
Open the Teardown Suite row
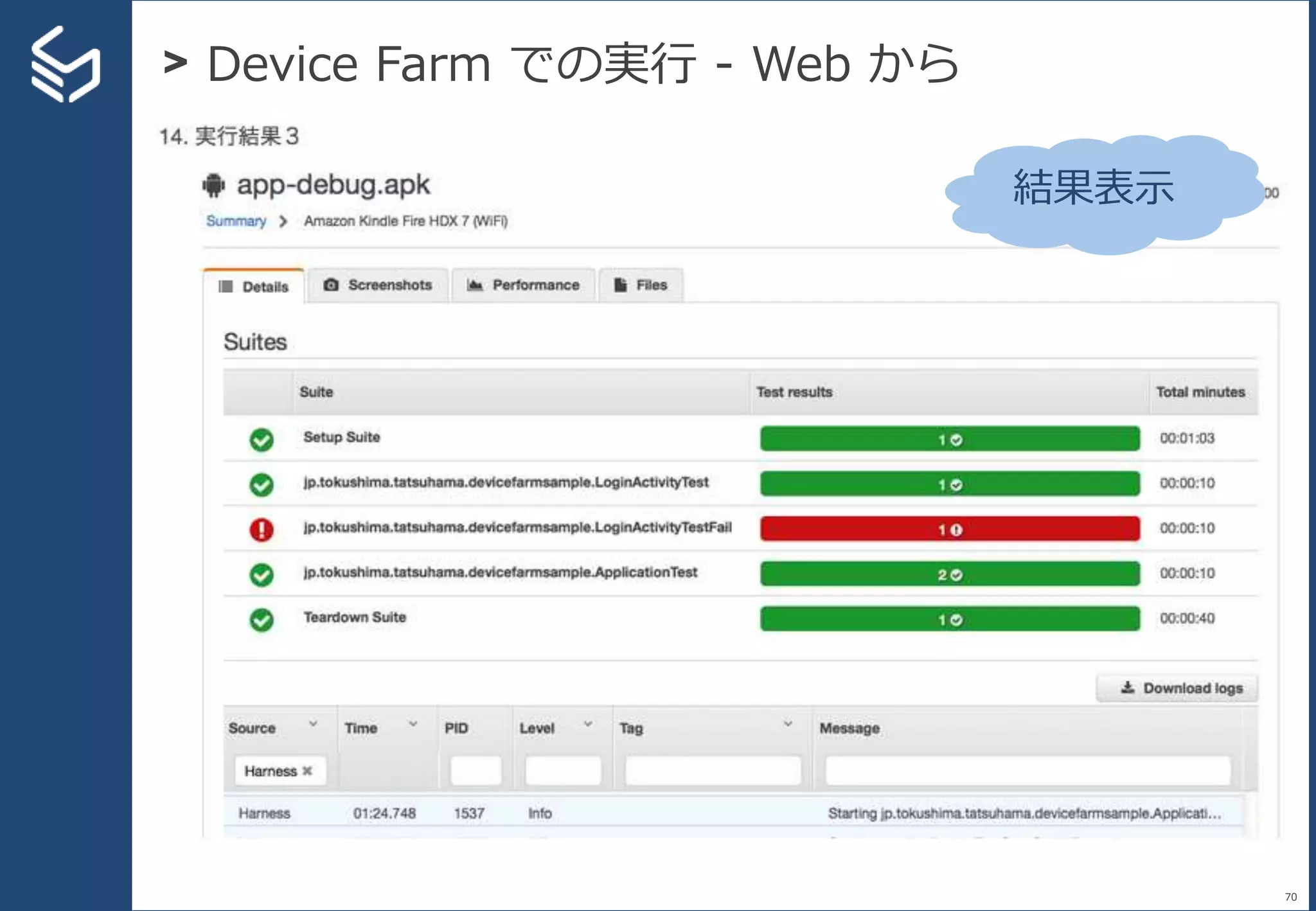[x=740, y=618]
